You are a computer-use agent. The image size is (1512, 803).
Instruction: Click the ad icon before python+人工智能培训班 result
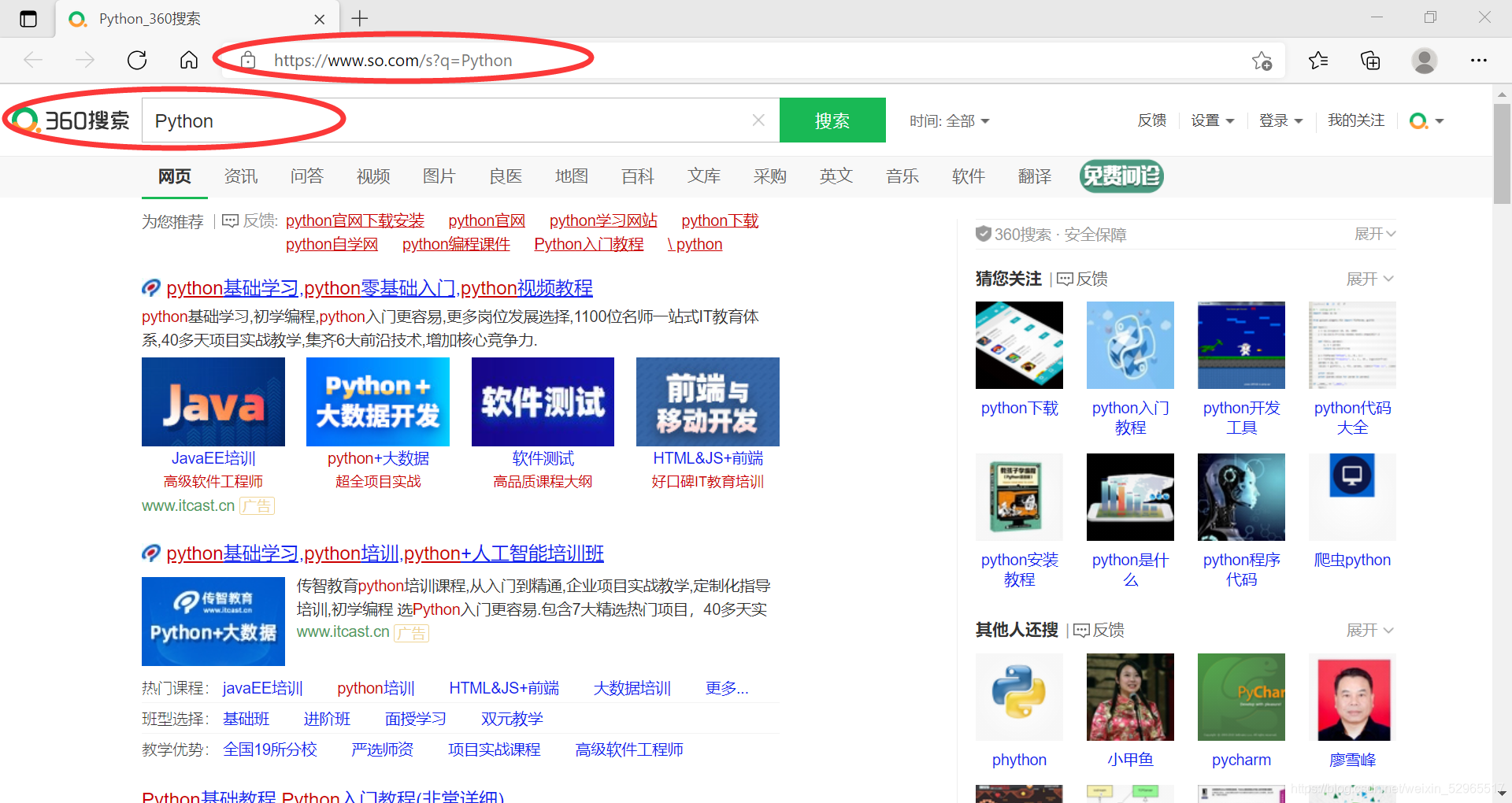[151, 553]
